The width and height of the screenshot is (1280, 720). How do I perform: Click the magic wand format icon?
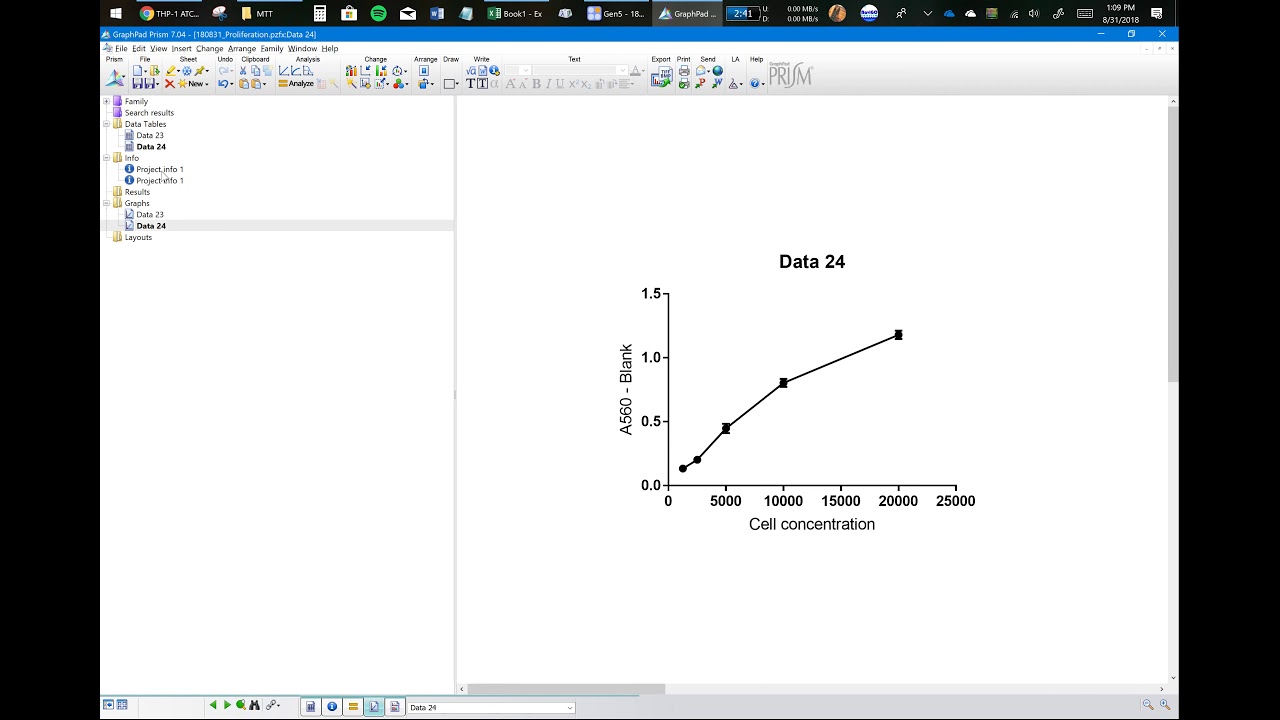tap(351, 83)
